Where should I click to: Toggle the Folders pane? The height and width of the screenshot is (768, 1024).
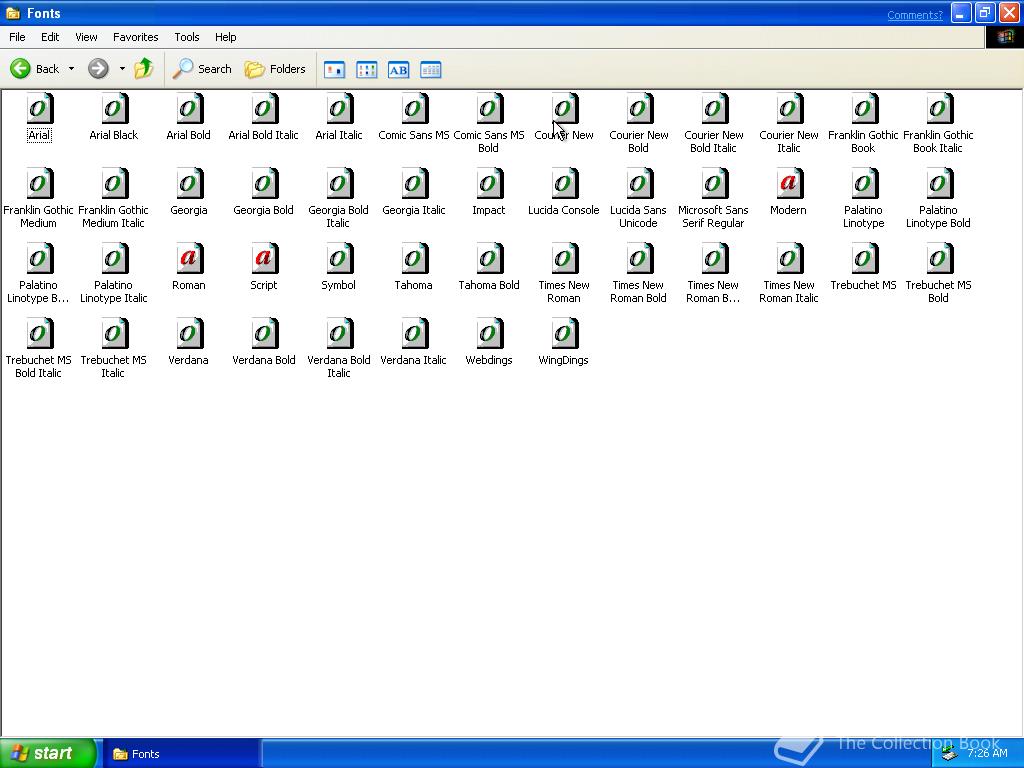point(275,69)
